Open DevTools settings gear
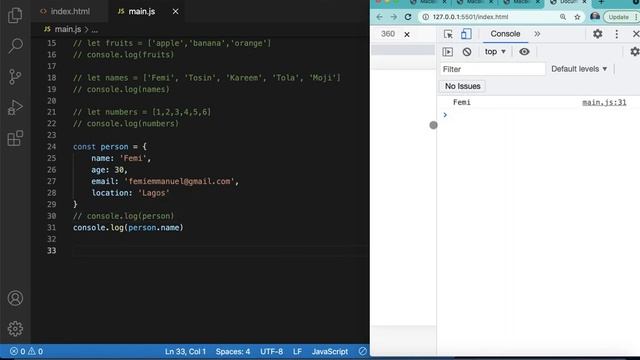 598,34
